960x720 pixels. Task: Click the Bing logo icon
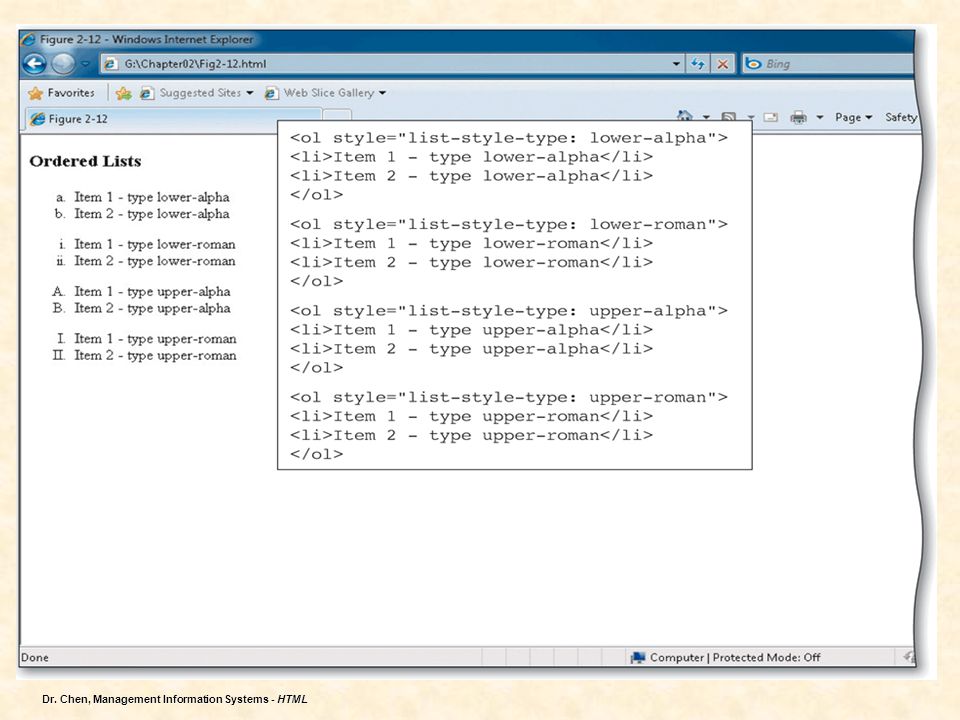(754, 64)
